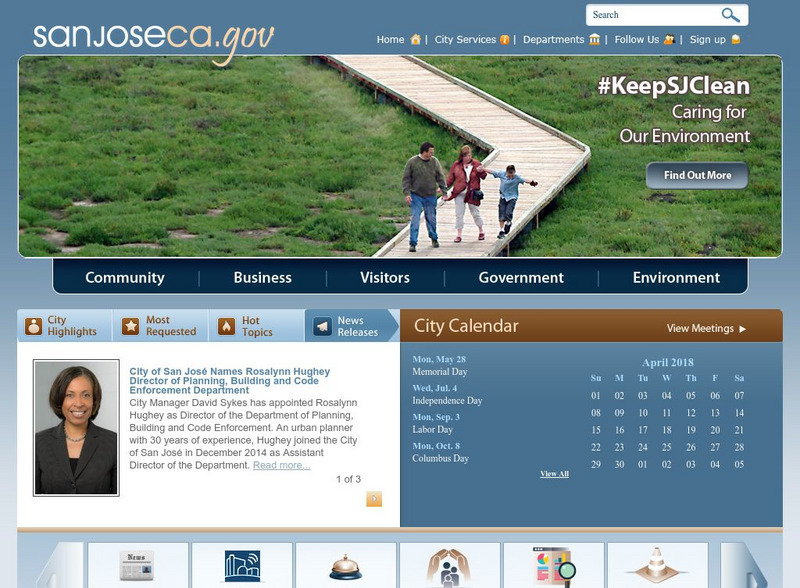Switch to City Highlights tab

click(65, 325)
